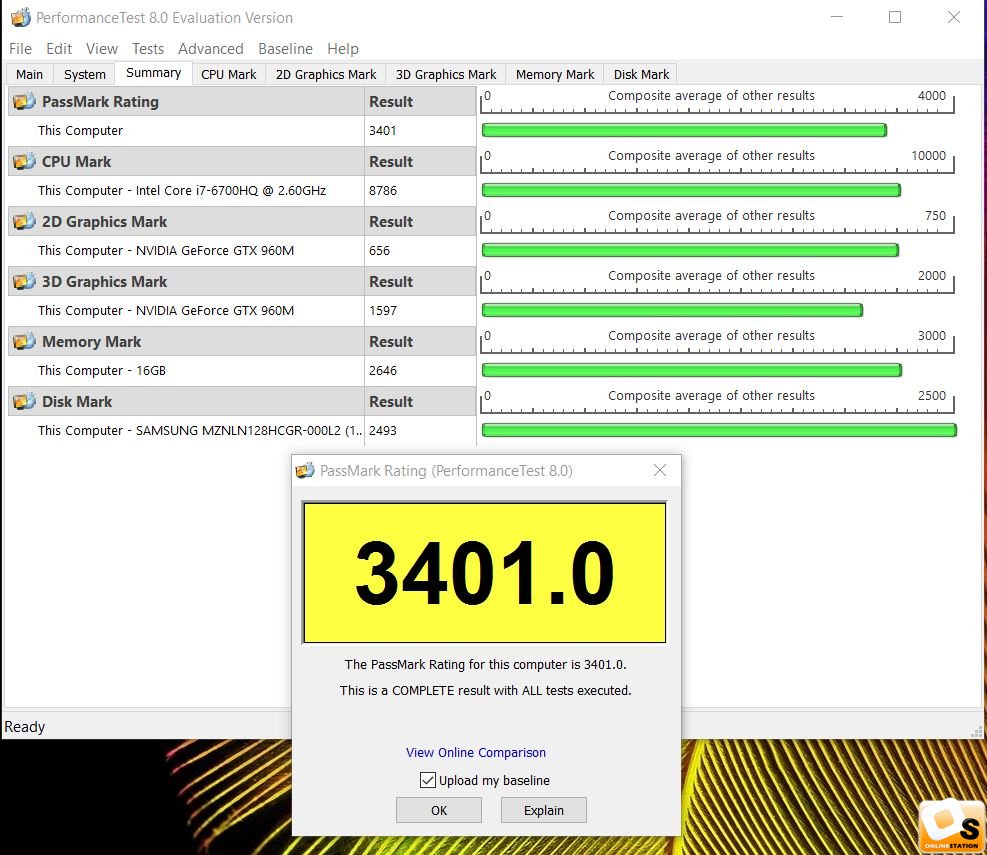Click the PassMark Rating row icon

(24, 101)
